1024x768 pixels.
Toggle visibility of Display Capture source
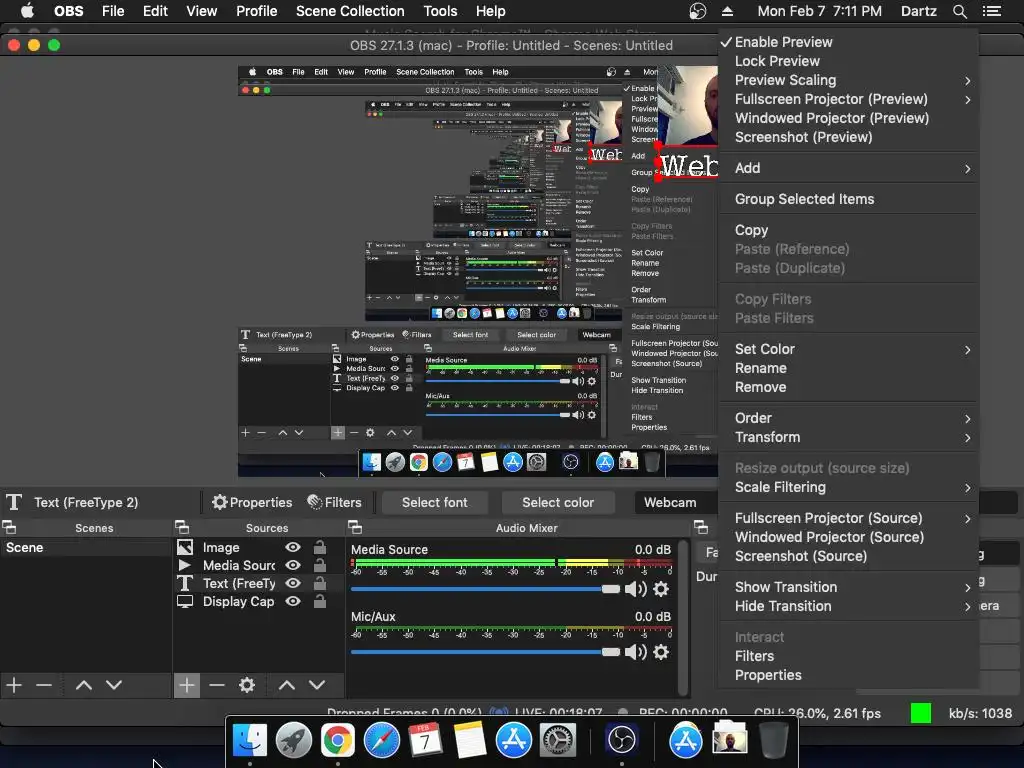click(293, 601)
